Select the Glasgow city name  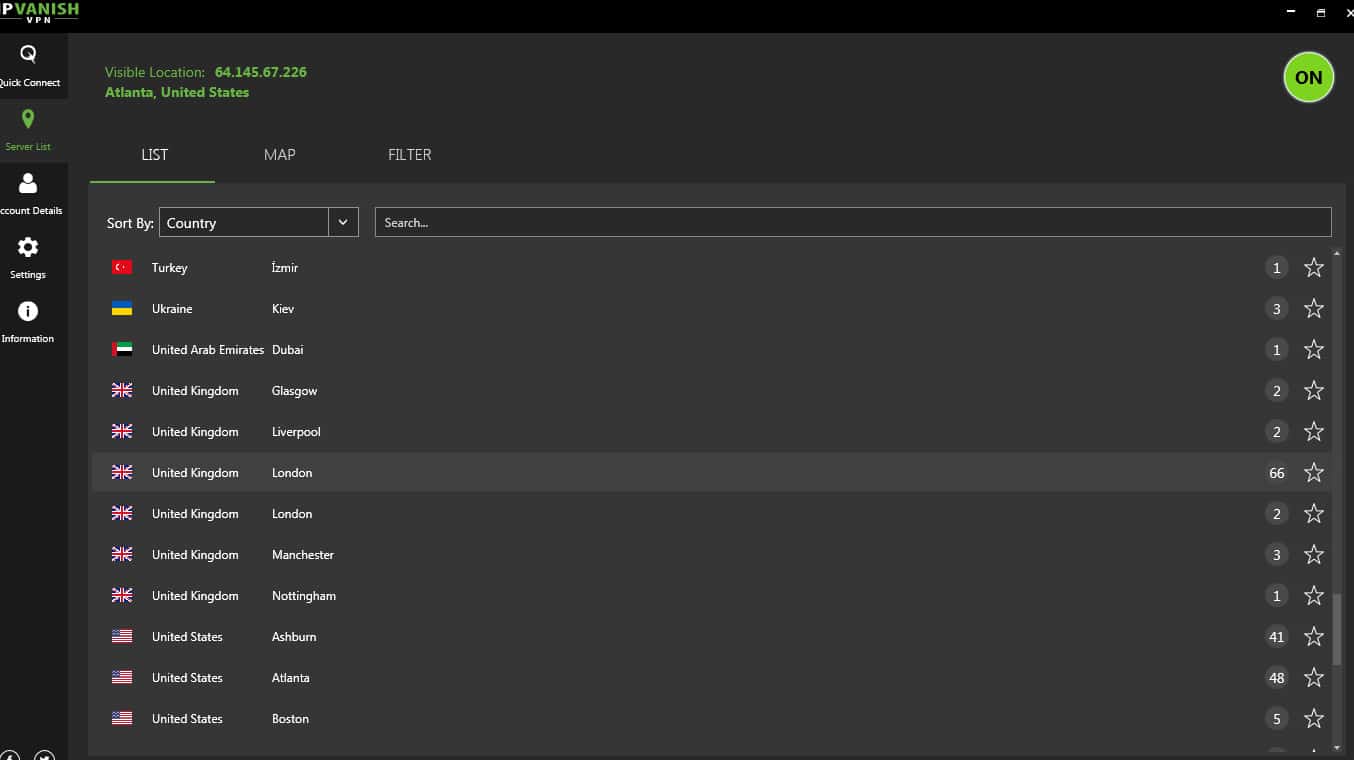[294, 390]
